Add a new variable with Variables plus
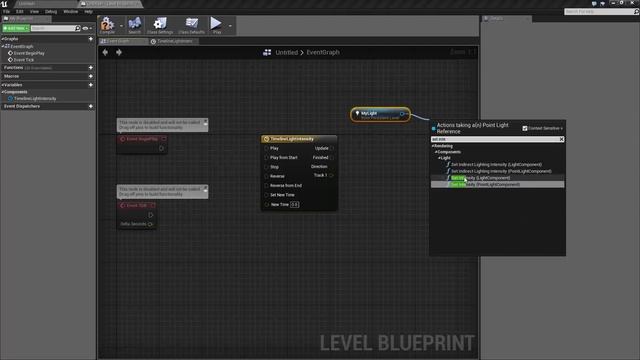Screen dimensions: 640x360 [91, 85]
